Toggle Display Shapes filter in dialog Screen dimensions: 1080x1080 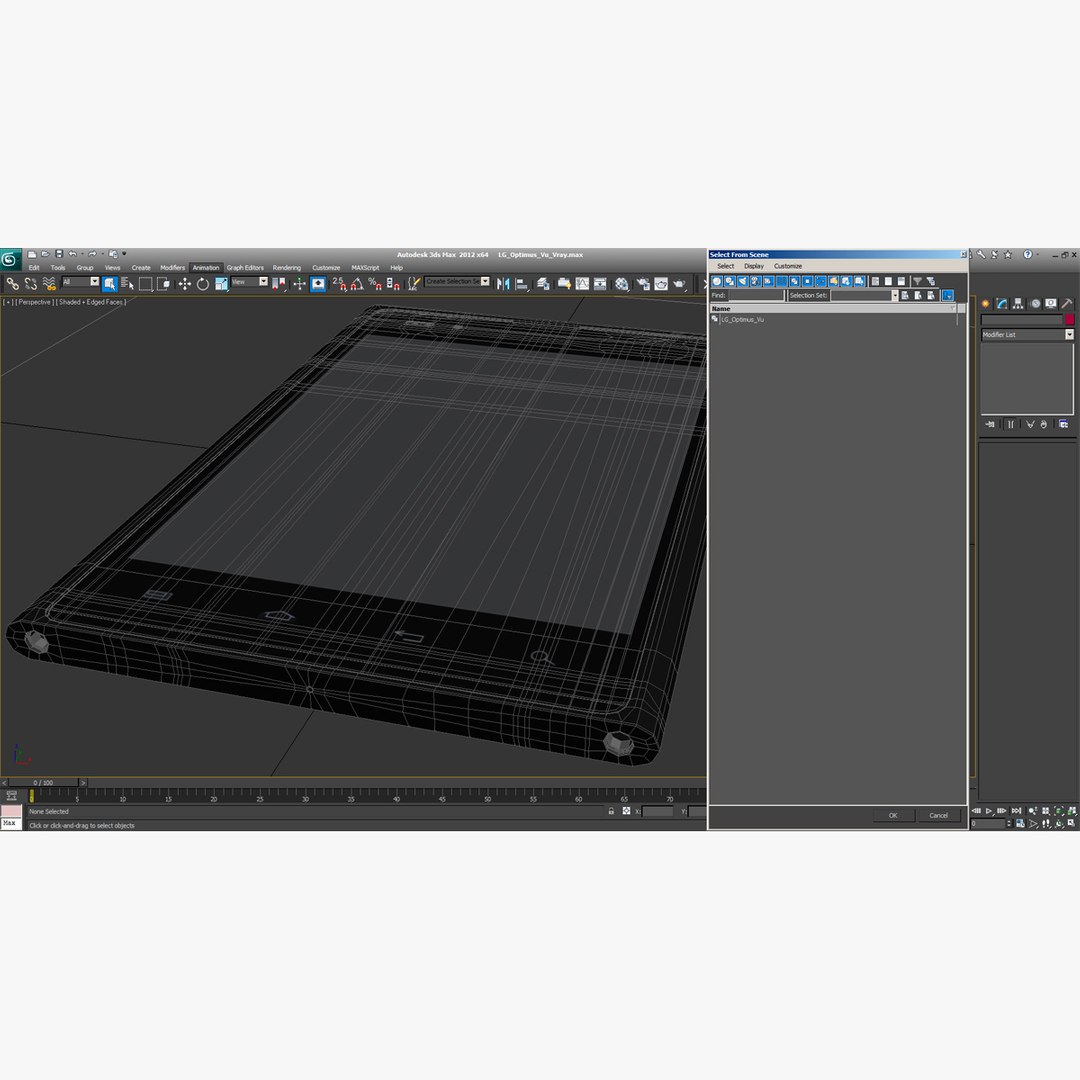[x=730, y=281]
